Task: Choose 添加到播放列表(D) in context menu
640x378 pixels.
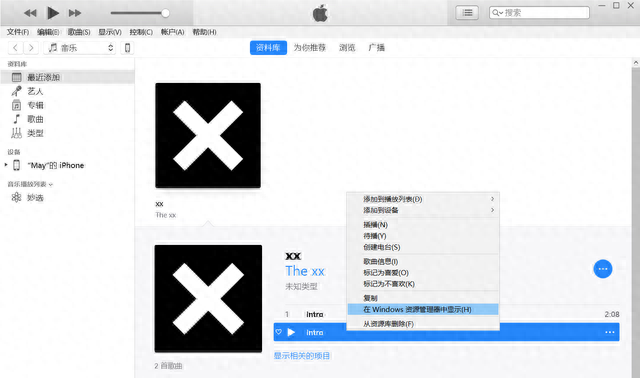Action: click(423, 199)
